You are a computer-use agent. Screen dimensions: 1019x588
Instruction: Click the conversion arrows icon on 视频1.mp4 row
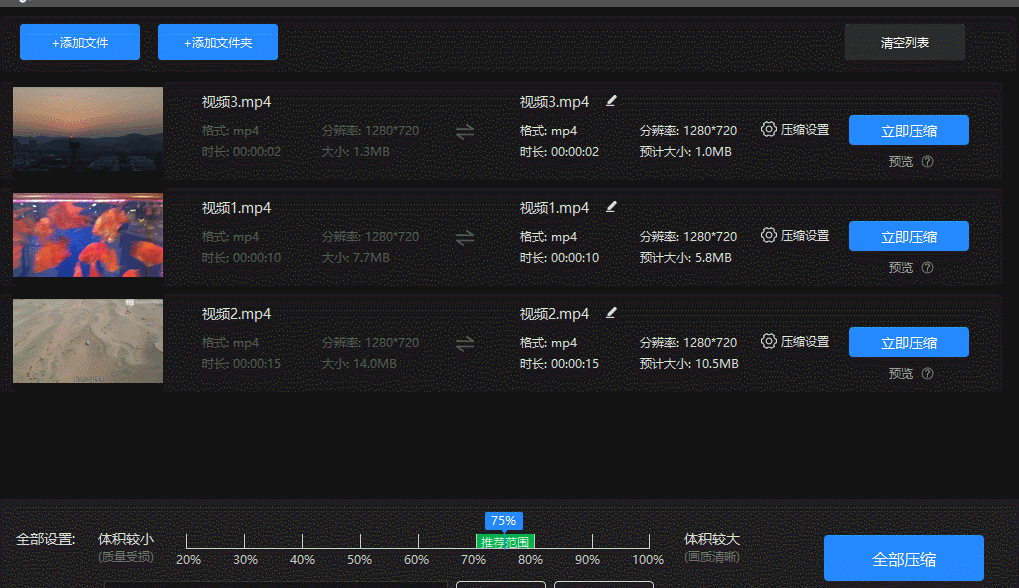coord(464,237)
